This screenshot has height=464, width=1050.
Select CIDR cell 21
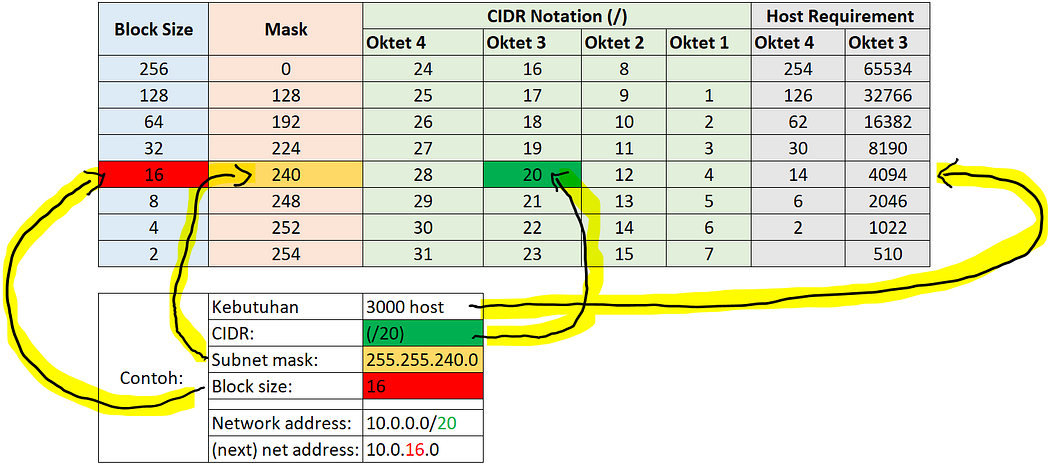click(x=532, y=201)
